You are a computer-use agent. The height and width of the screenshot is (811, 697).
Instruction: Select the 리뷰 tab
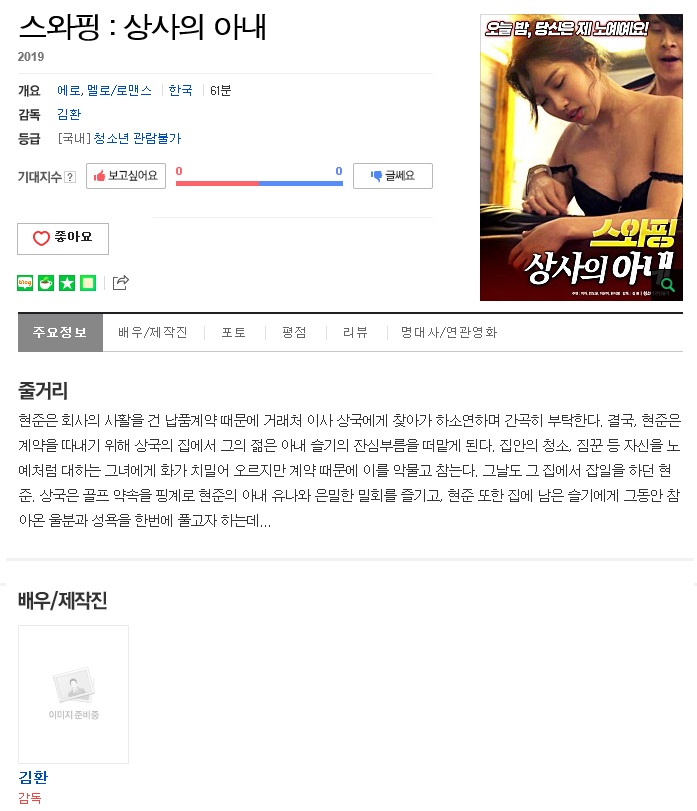355,333
